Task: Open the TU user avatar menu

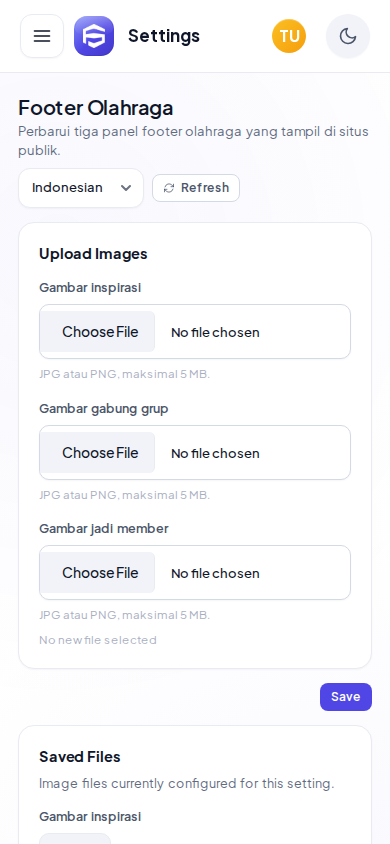Action: tap(289, 36)
